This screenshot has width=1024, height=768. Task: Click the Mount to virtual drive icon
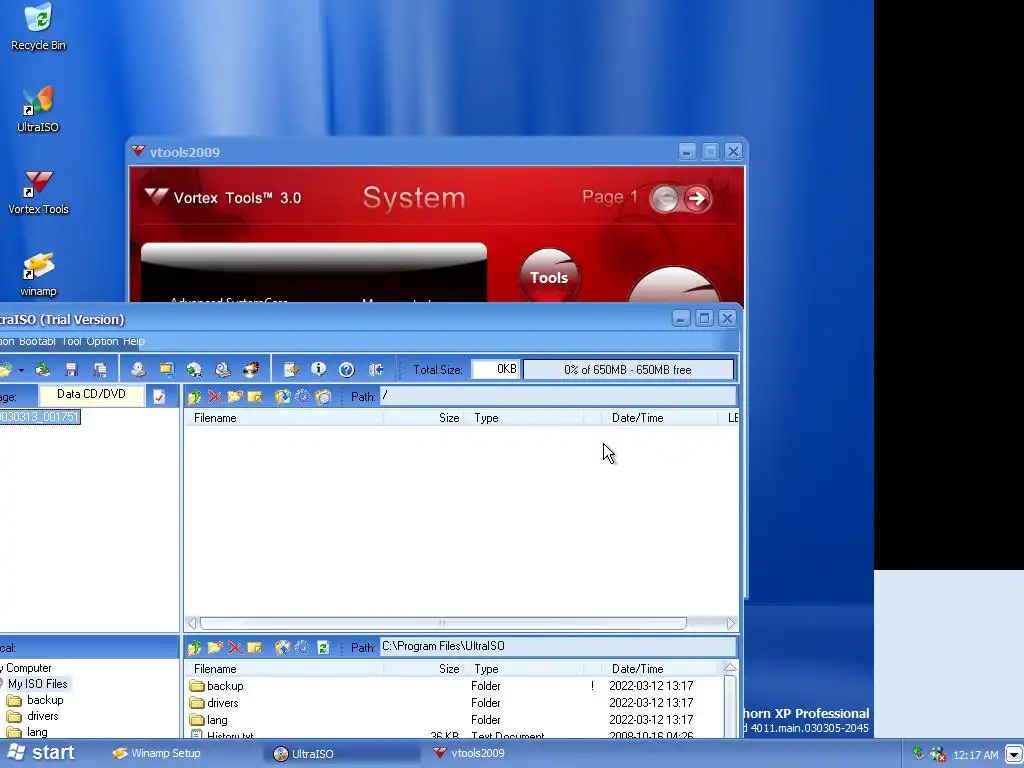pos(223,370)
